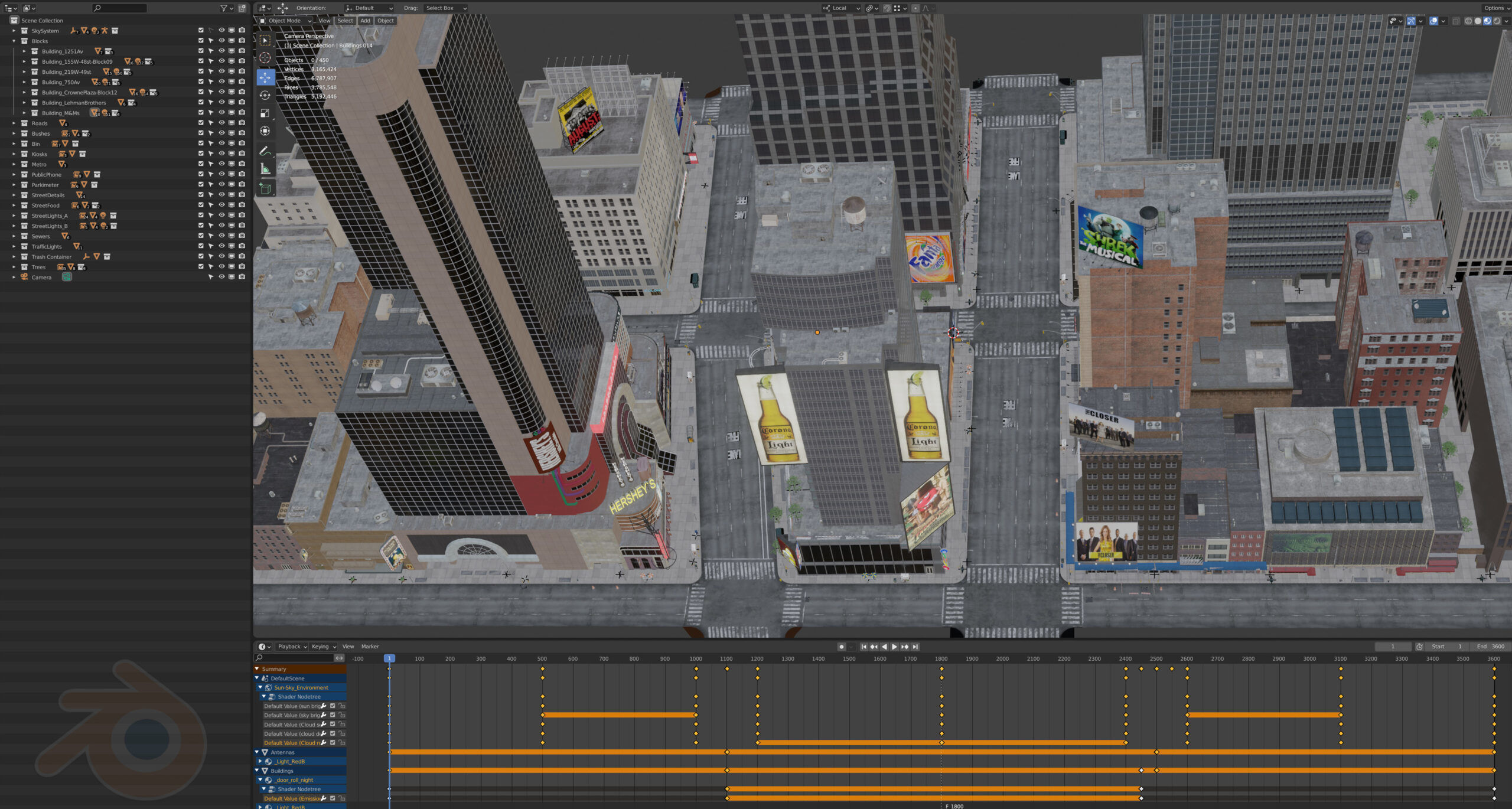Click the current frame number field
This screenshot has width=1512, height=809.
pyautogui.click(x=1393, y=647)
